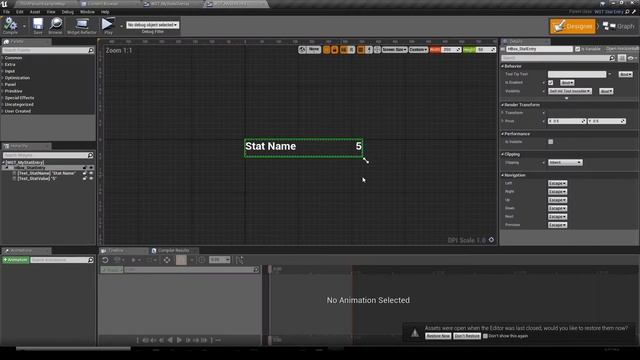Select Text_StatName in hierarchy
The width and height of the screenshot is (640, 360).
coord(46,173)
